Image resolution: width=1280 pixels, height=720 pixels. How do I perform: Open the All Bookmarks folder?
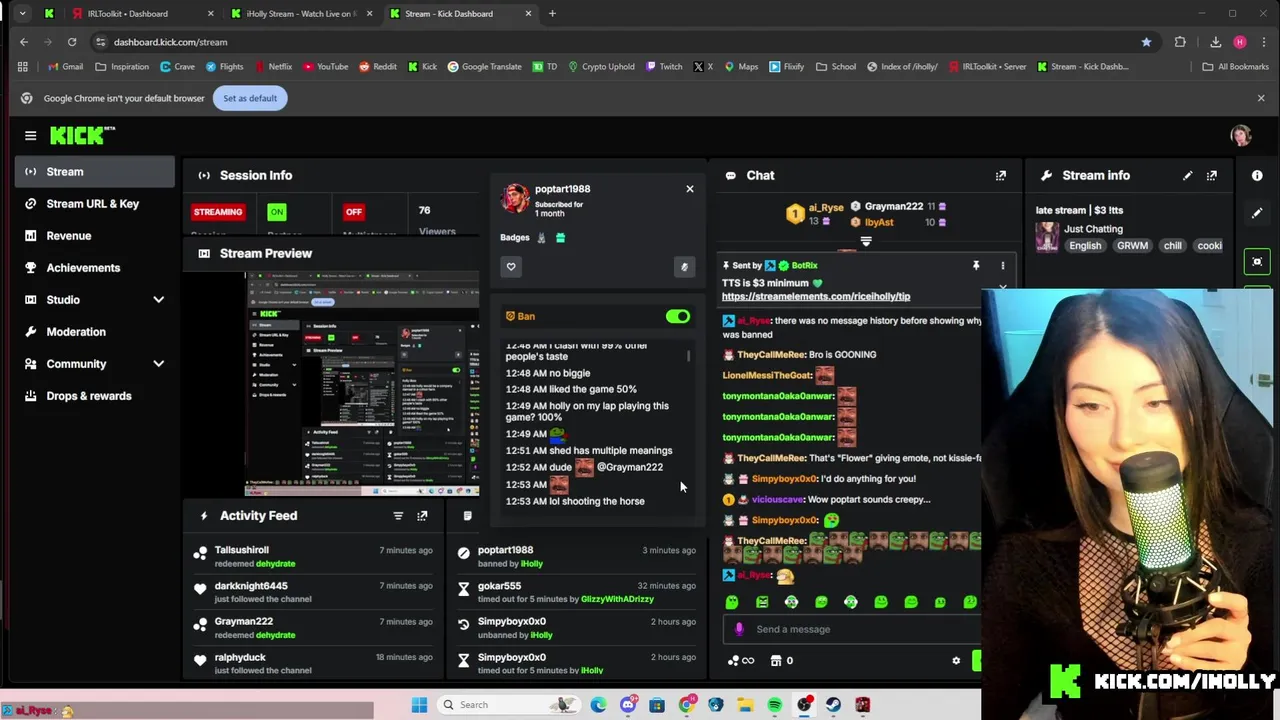pyautogui.click(x=1235, y=67)
